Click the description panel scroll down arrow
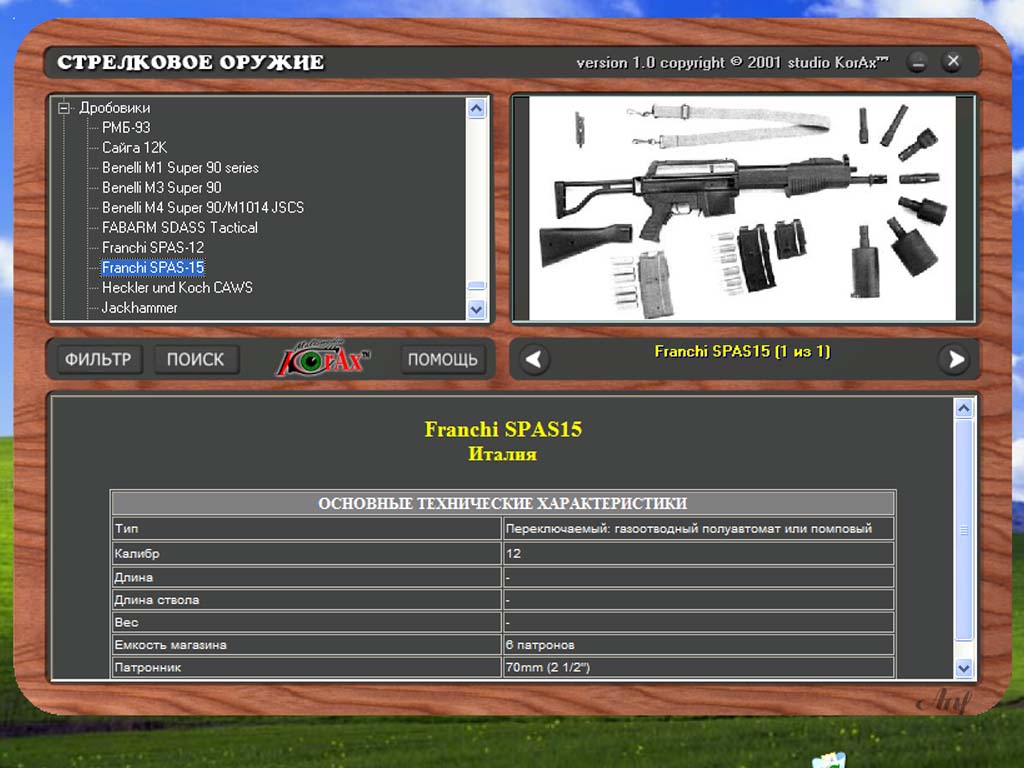The width and height of the screenshot is (1024, 768). click(964, 668)
